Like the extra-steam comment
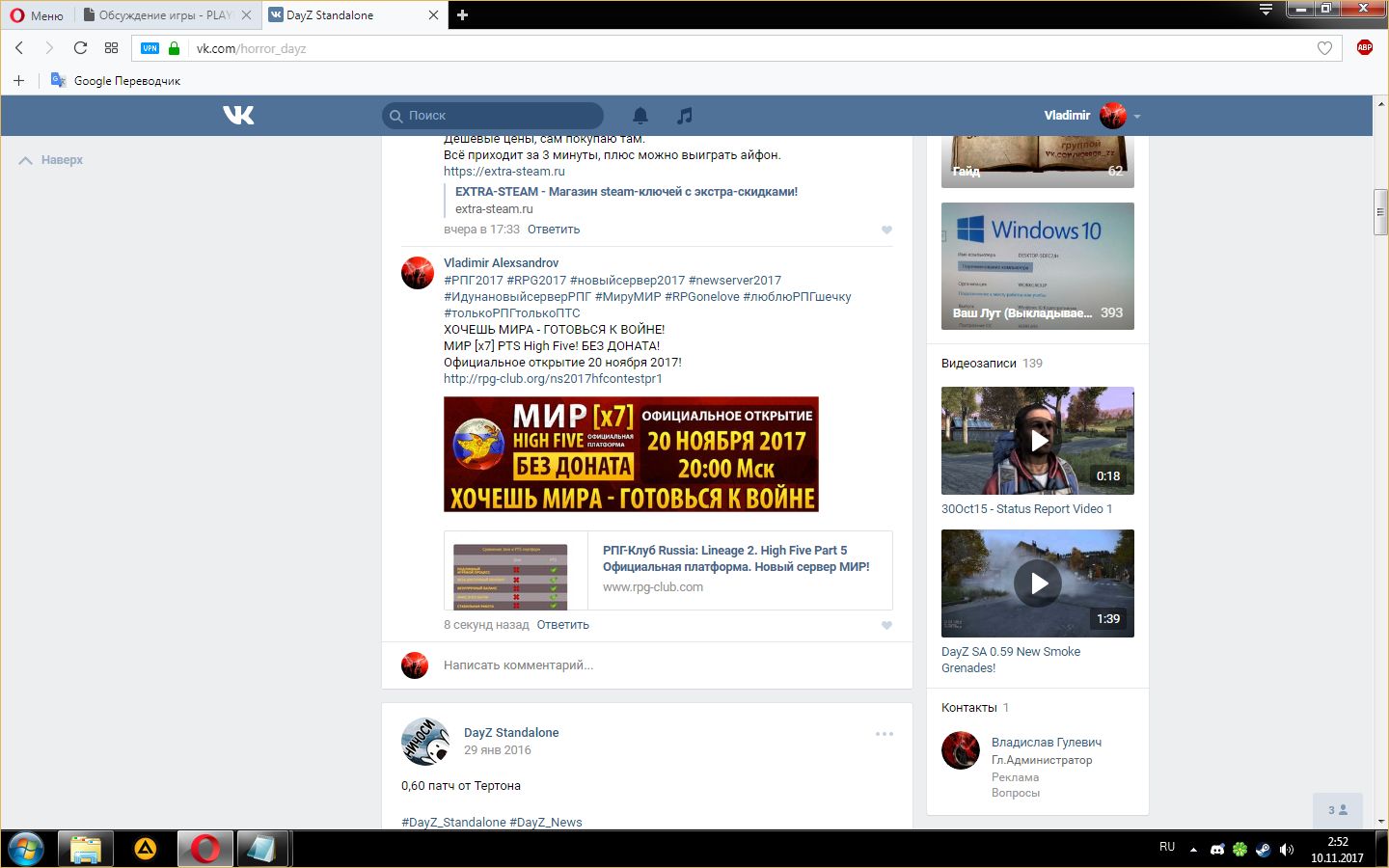This screenshot has height=868, width=1389. click(x=886, y=230)
